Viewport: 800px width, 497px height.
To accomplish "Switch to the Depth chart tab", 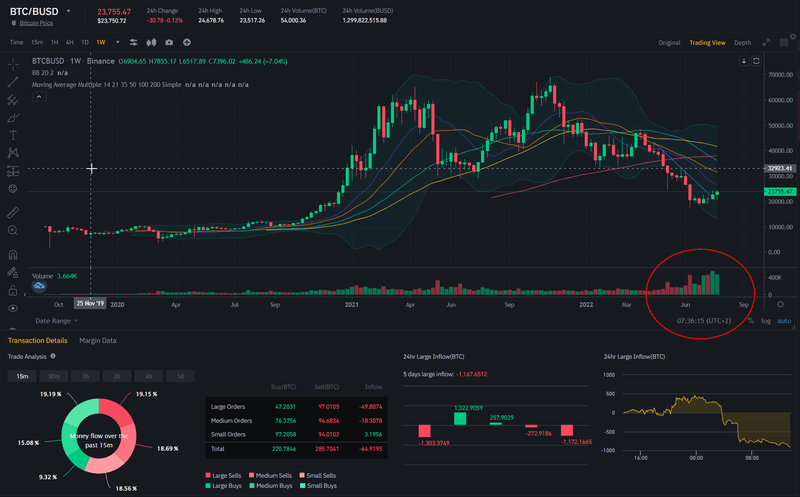I will (x=742, y=42).
